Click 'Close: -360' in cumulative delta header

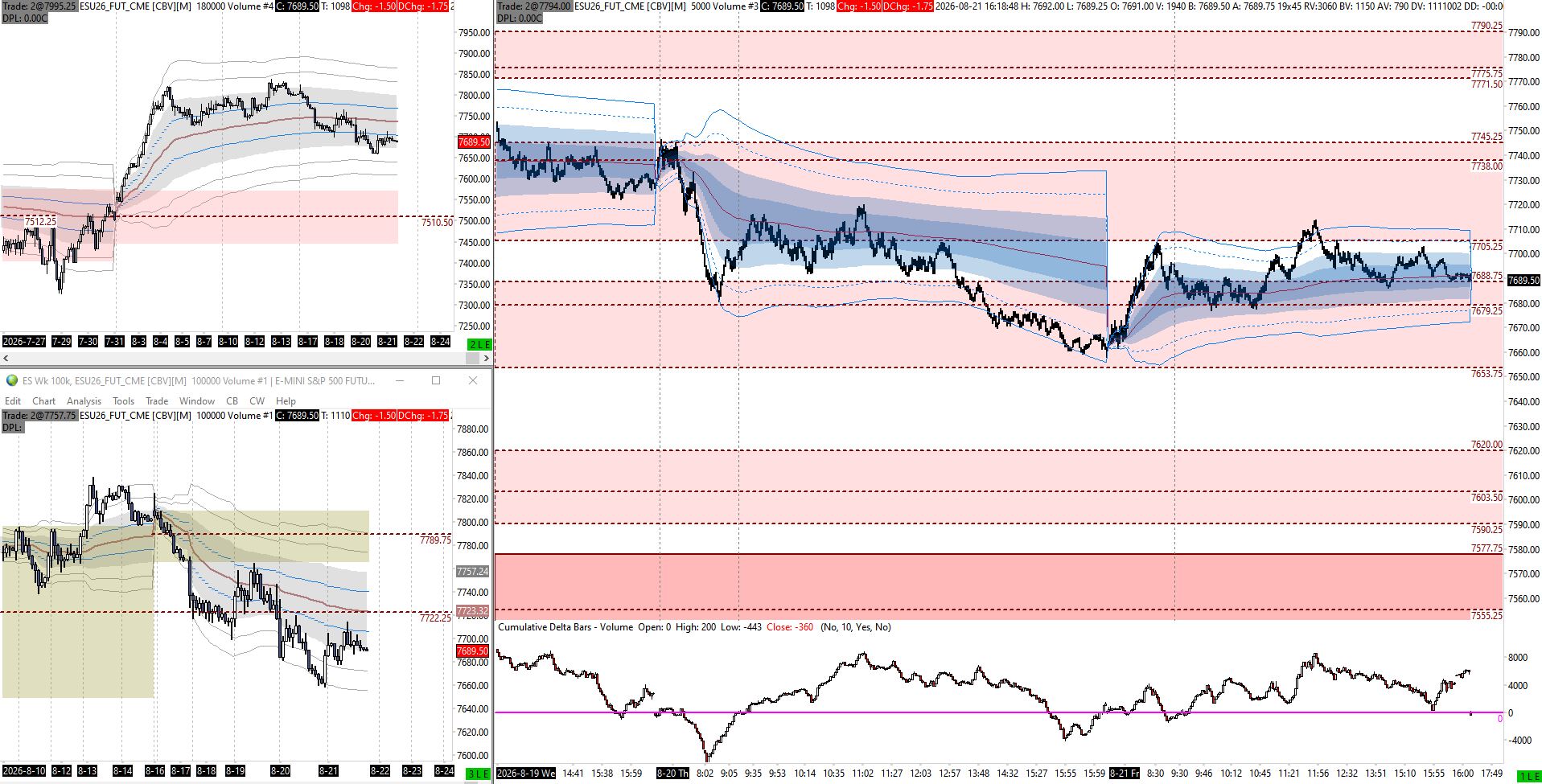click(790, 627)
